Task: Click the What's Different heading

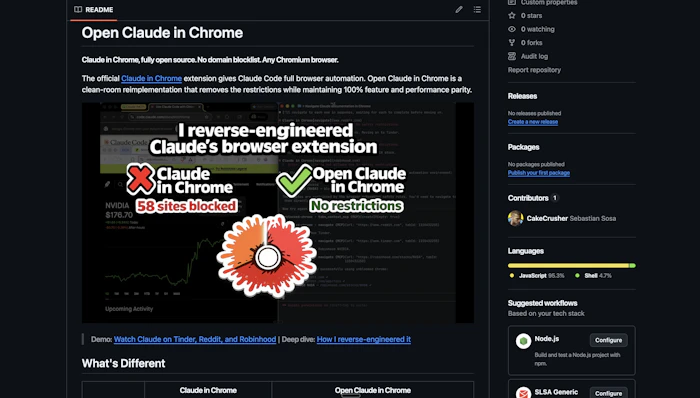Action: point(123,364)
